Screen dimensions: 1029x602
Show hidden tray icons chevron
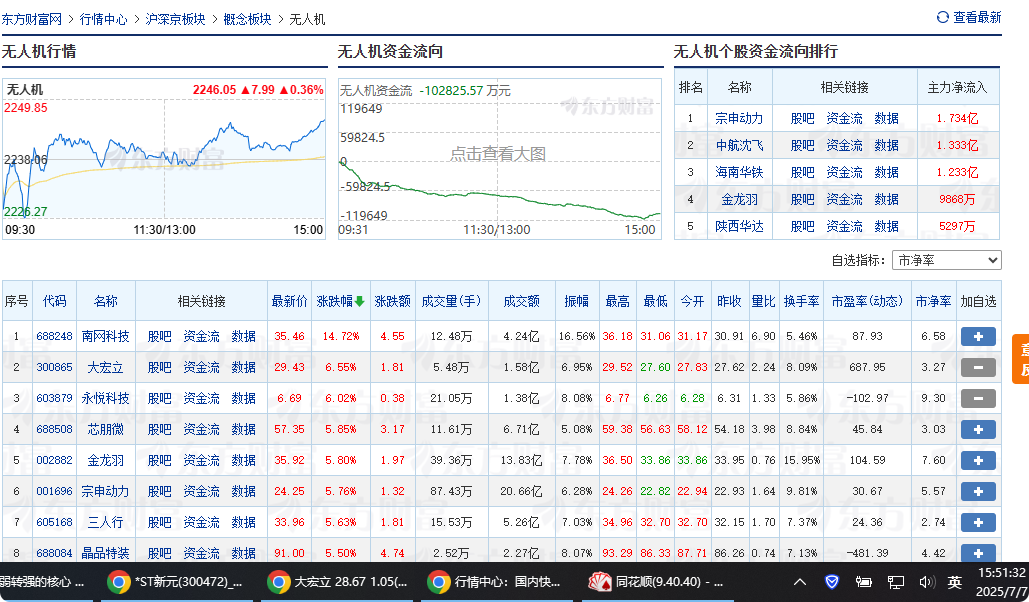(x=800, y=582)
